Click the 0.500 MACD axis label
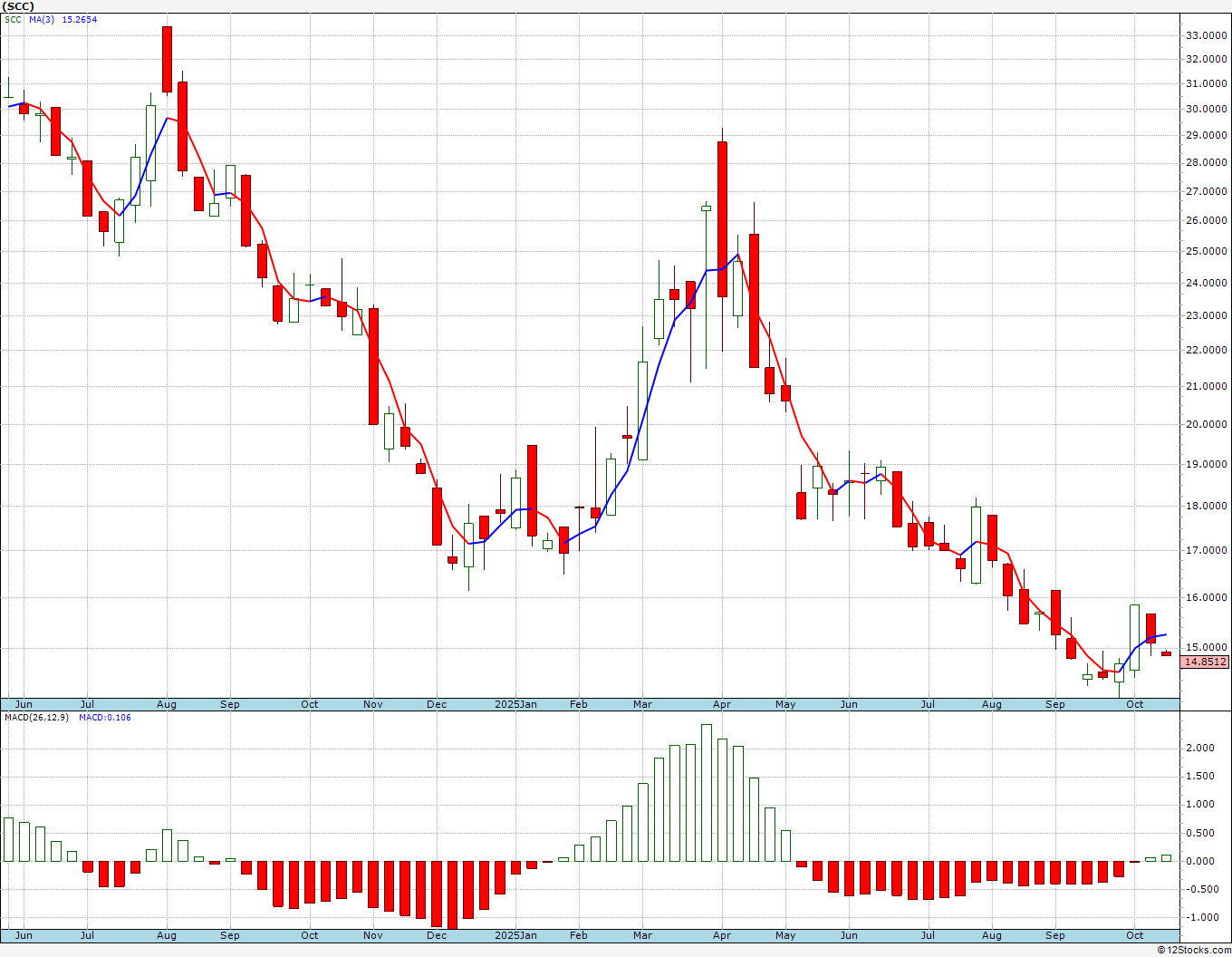Image resolution: width=1232 pixels, height=957 pixels. [1201, 833]
